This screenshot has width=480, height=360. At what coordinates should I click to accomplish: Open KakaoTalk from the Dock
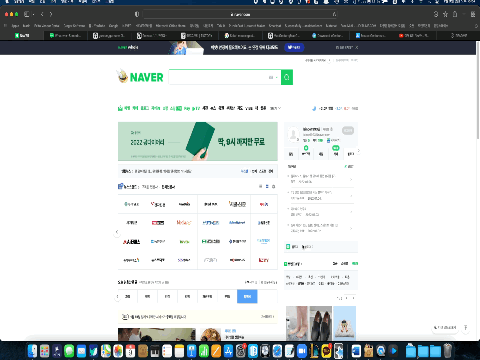pyautogui.click(x=326, y=351)
